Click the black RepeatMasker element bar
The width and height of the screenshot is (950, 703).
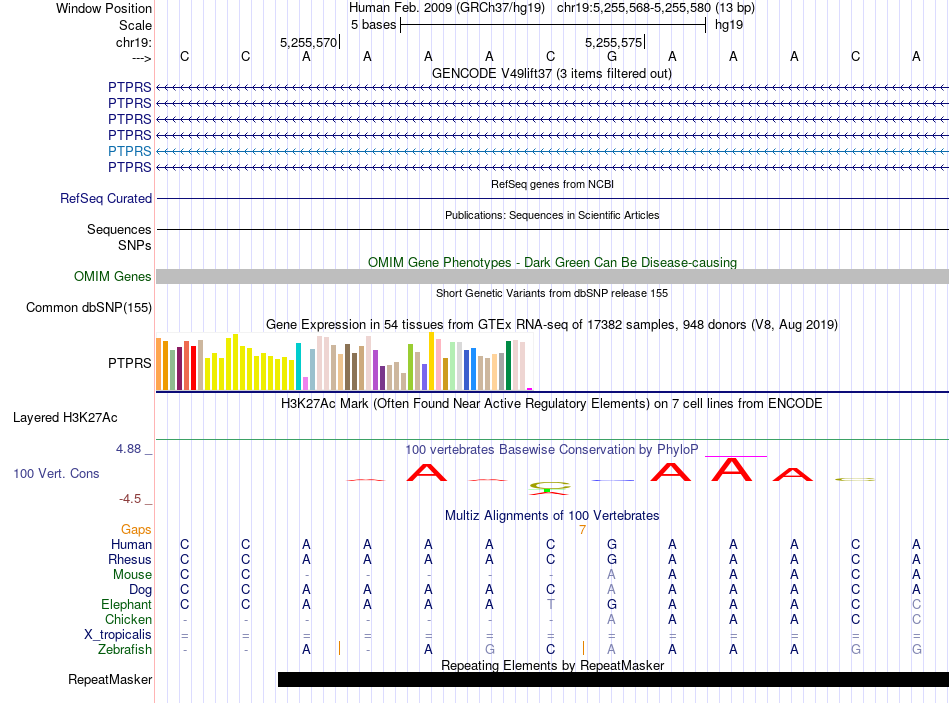(x=613, y=679)
